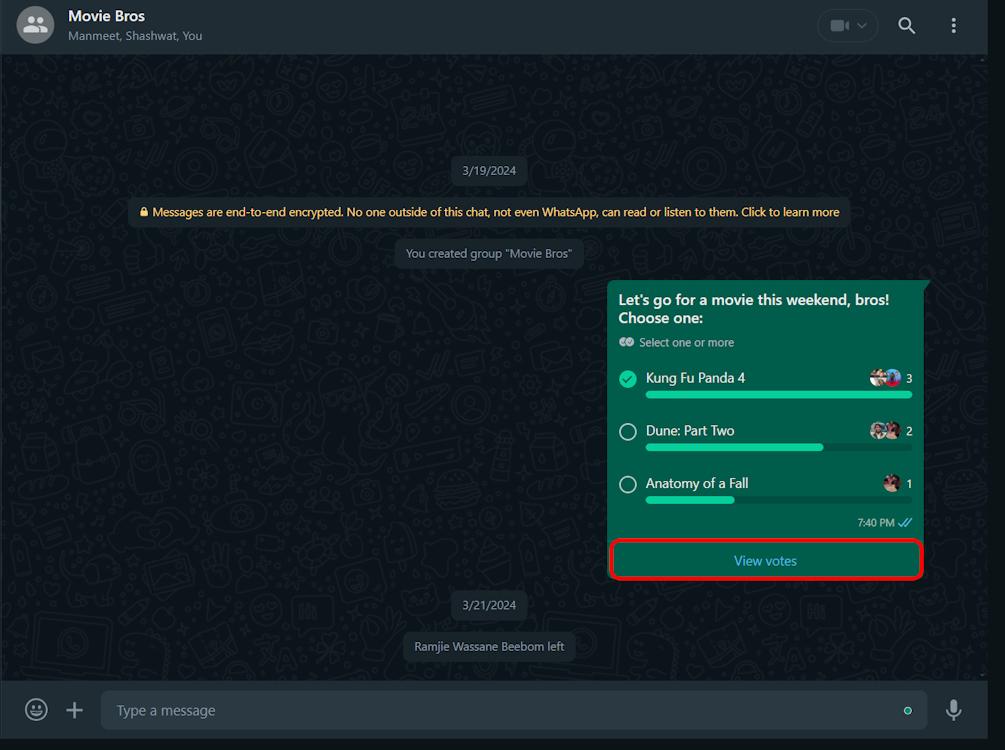Click the 7:40 PM timestamp
This screenshot has height=750, width=1005.
876,523
